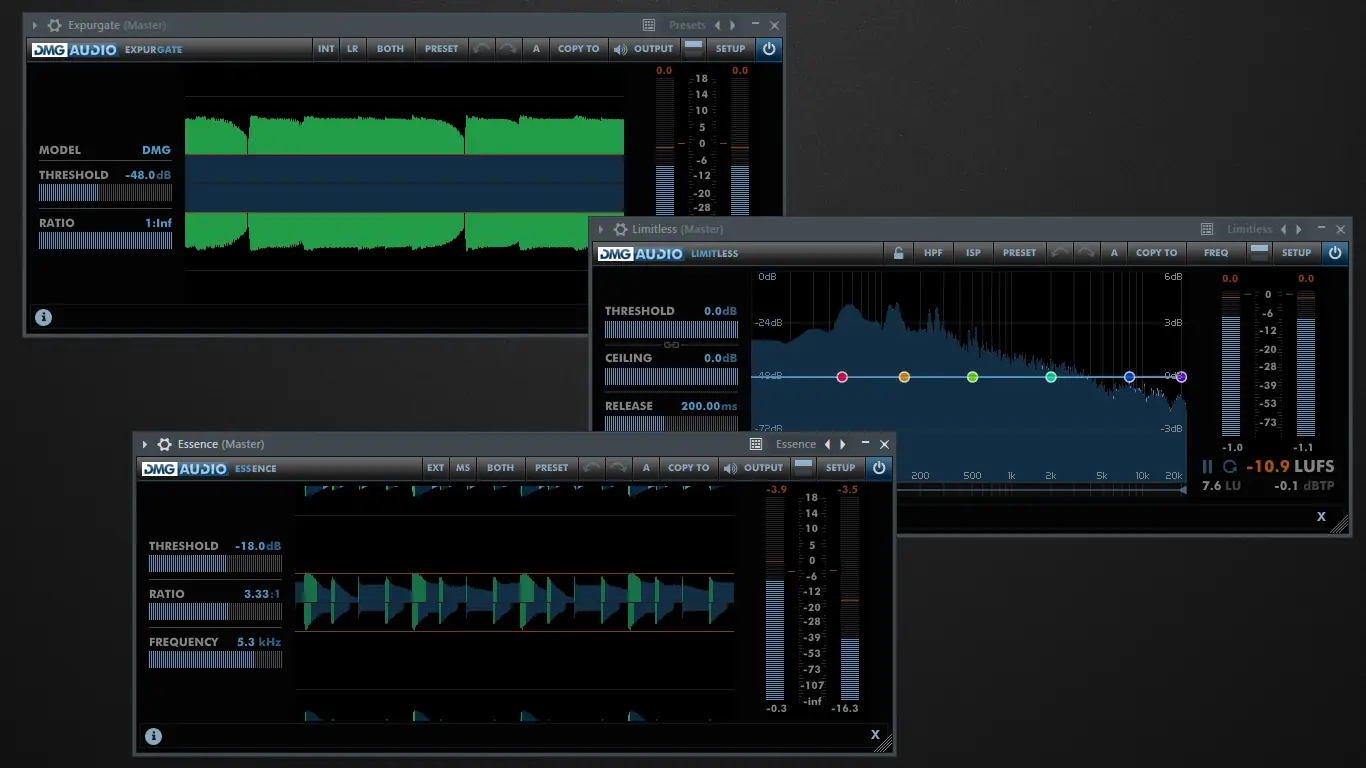Toggle ISP in Limitless

(x=973, y=253)
